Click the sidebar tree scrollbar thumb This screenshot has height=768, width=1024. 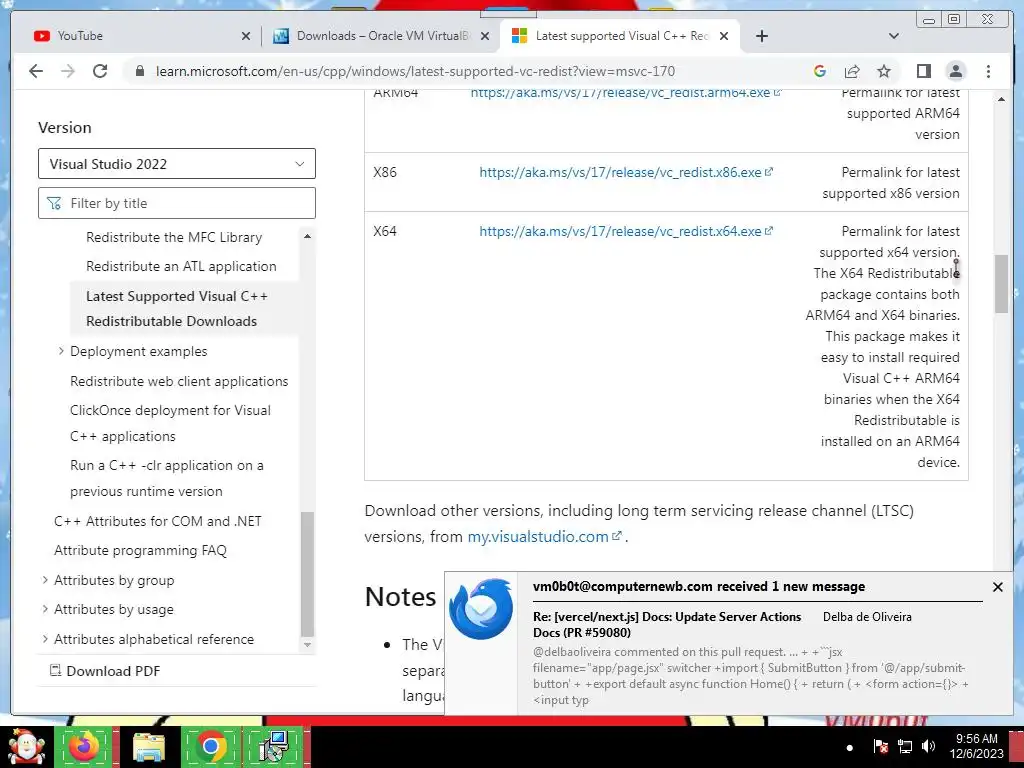(x=307, y=573)
